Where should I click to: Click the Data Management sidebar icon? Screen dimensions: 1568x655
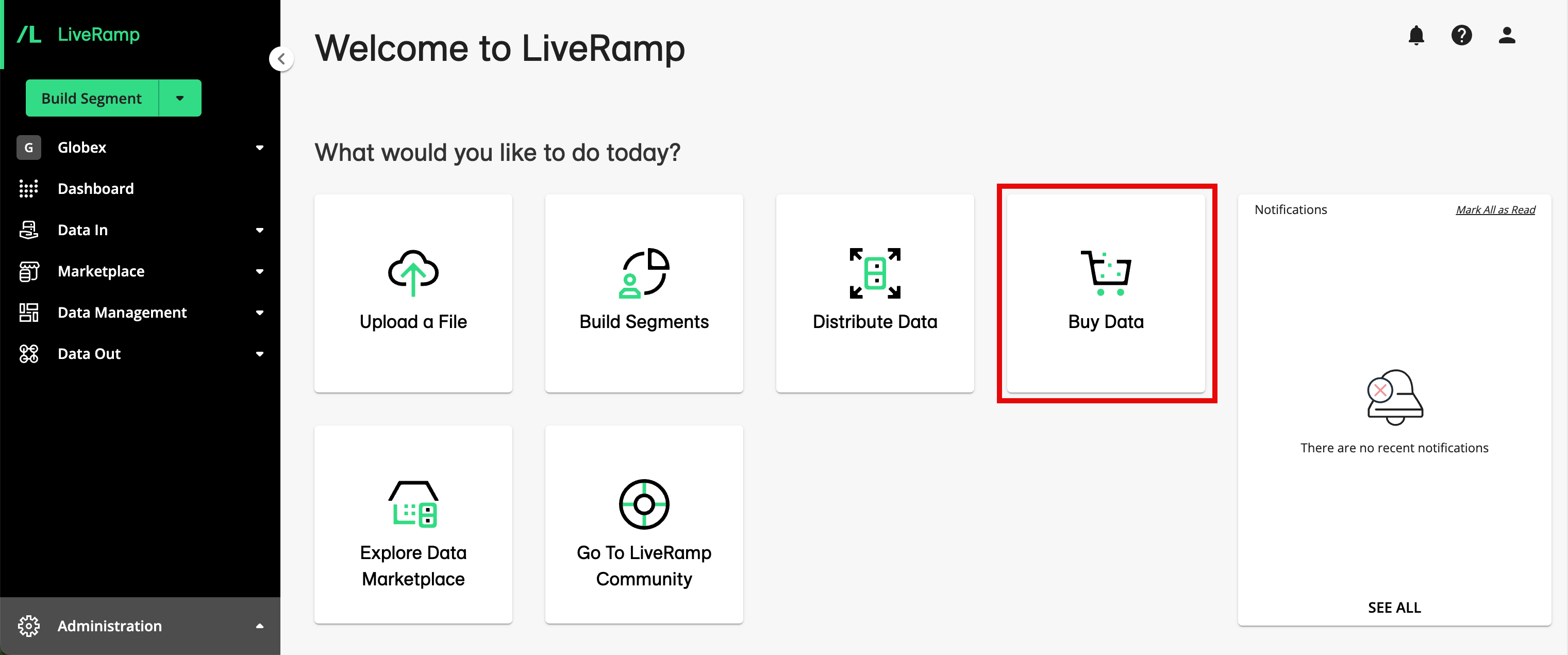[29, 313]
